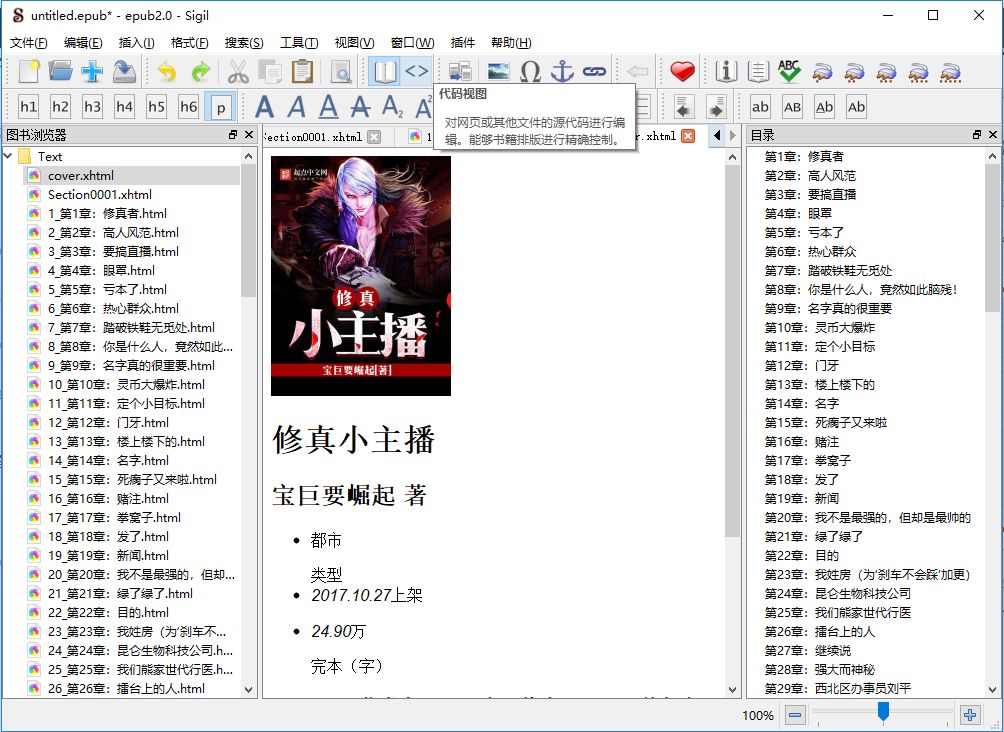Viewport: 1004px width, 732px height.
Task: Float the 图书浏览器 panel
Action: pyautogui.click(x=233, y=134)
